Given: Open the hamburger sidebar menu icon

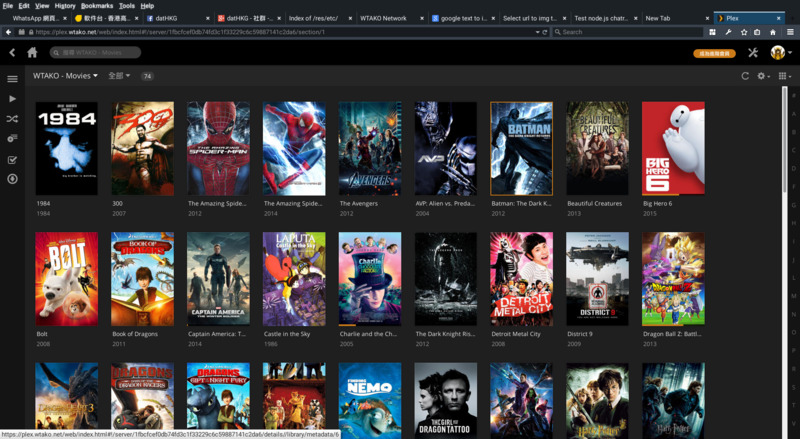Looking at the screenshot, I should coord(12,79).
